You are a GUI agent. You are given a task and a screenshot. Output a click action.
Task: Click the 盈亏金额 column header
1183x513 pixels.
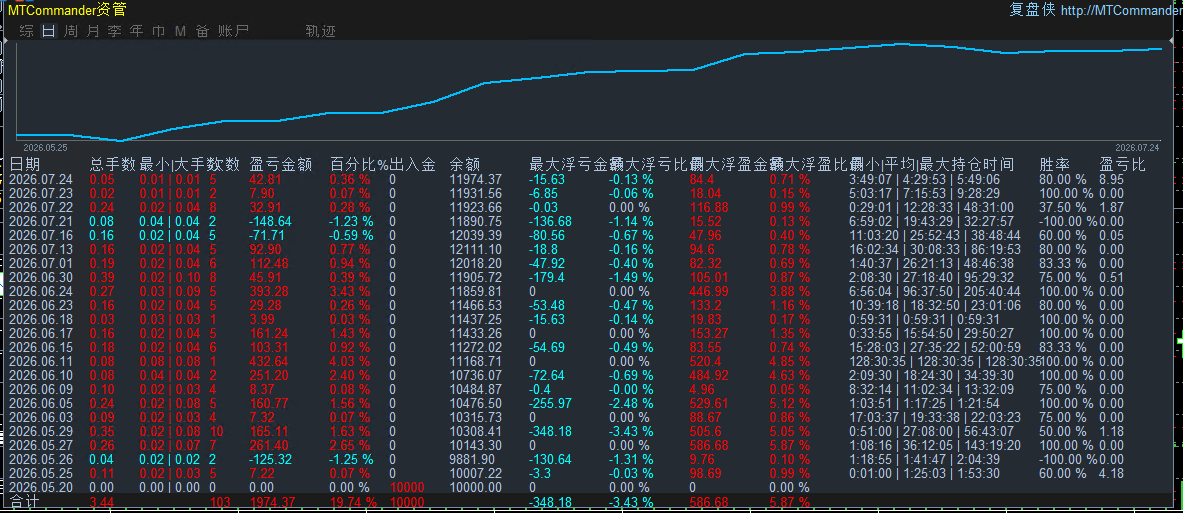[281, 164]
